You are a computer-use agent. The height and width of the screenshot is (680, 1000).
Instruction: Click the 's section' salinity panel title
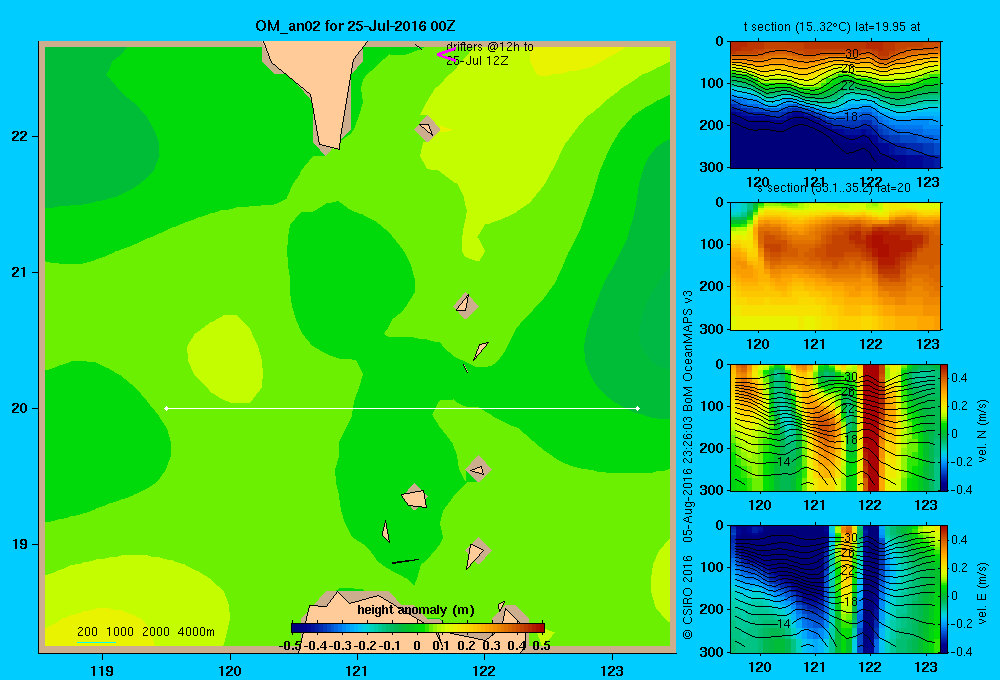[x=834, y=188]
